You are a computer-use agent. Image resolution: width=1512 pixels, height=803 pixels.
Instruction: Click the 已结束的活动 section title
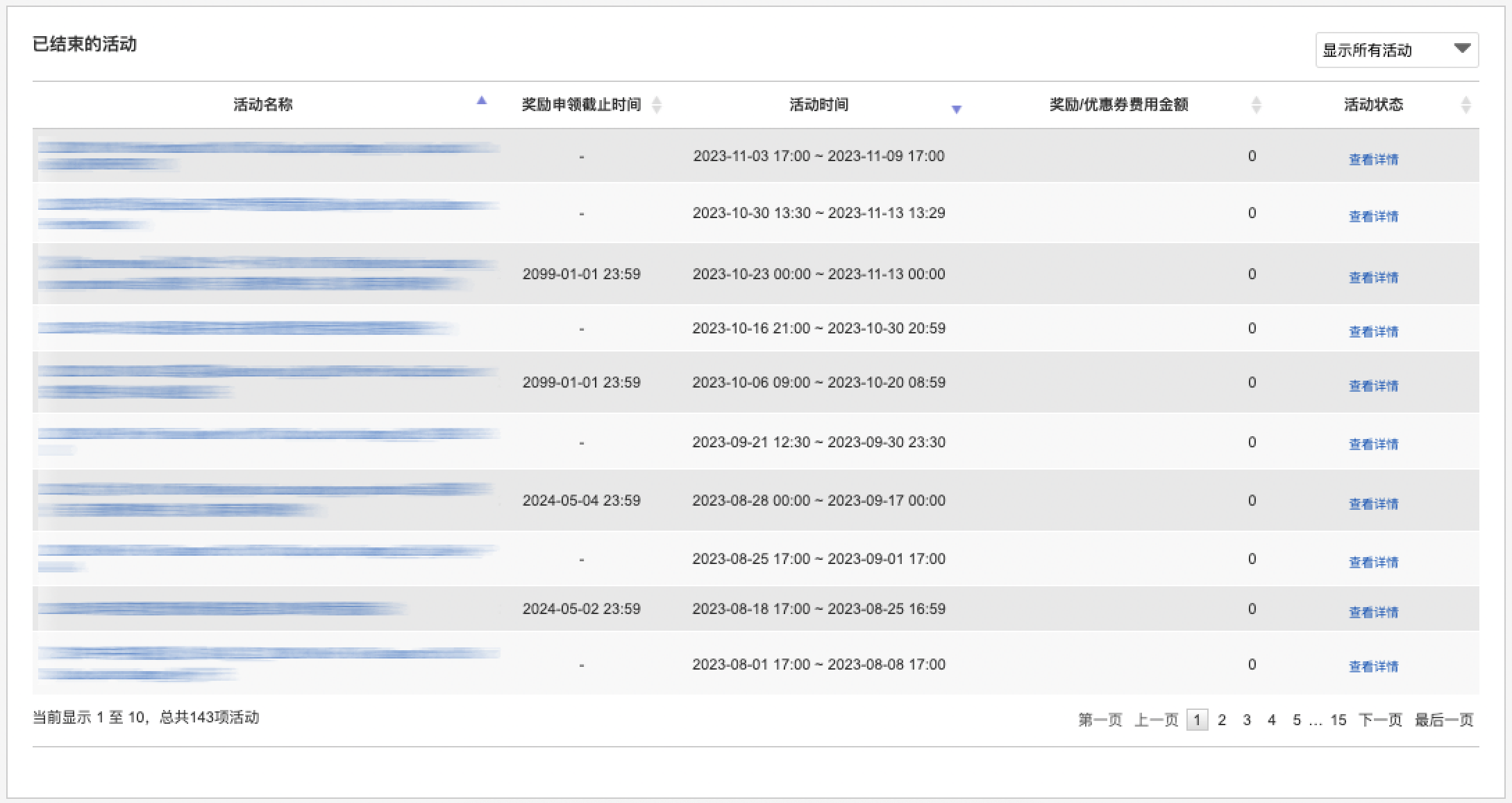pyautogui.click(x=85, y=44)
